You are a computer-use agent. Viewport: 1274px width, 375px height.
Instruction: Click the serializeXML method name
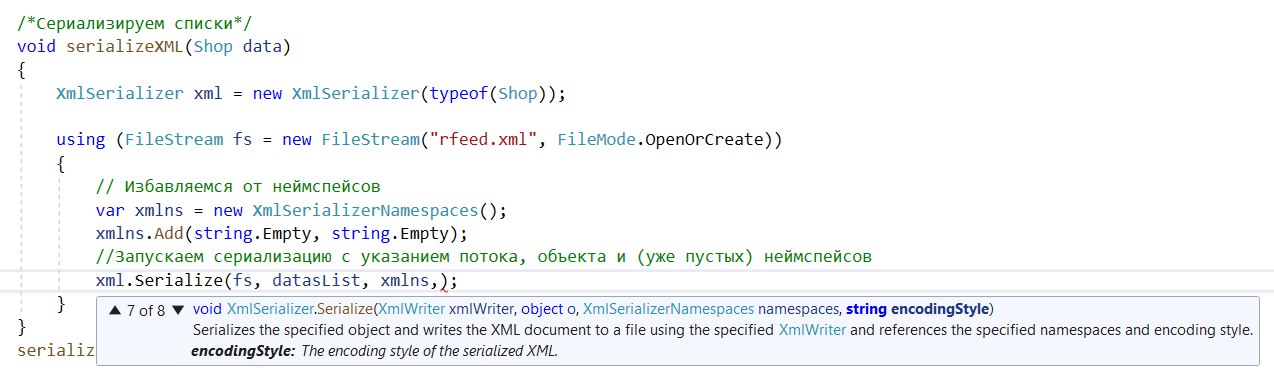[x=125, y=46]
